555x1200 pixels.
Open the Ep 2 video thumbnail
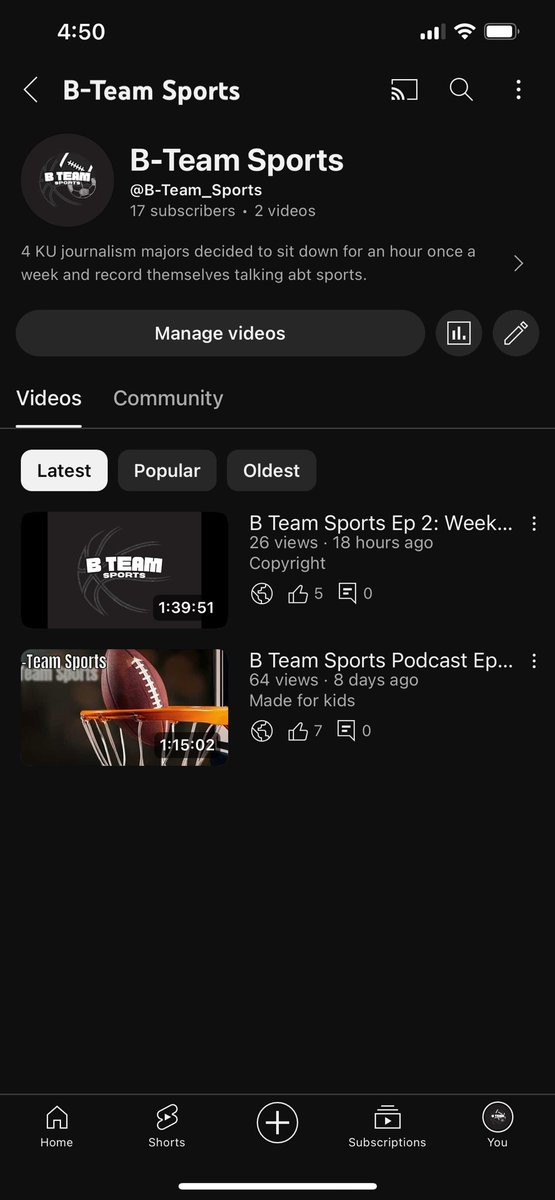point(124,570)
